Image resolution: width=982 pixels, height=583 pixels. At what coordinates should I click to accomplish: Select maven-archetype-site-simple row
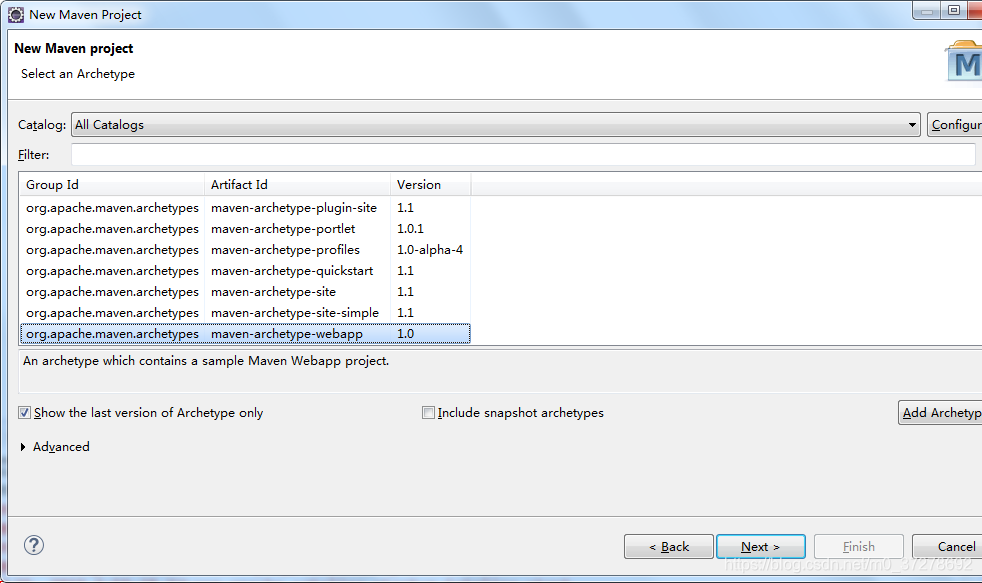[245, 312]
